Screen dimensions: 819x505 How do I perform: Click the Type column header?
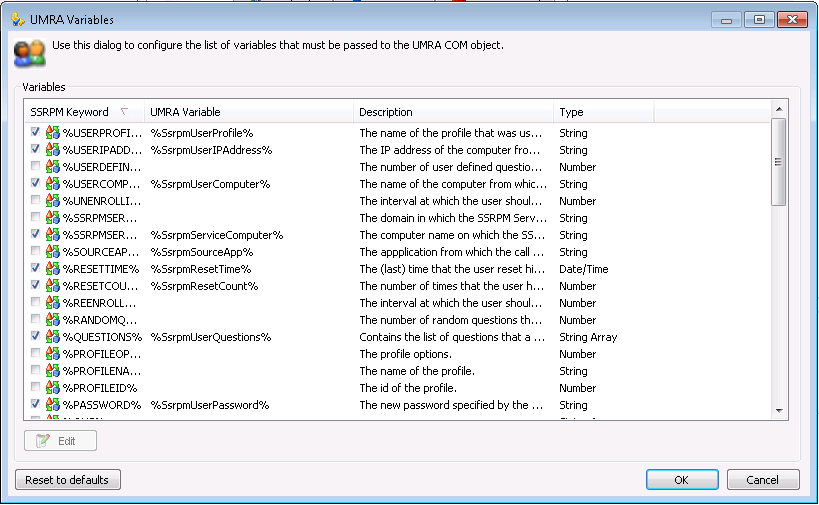603,112
